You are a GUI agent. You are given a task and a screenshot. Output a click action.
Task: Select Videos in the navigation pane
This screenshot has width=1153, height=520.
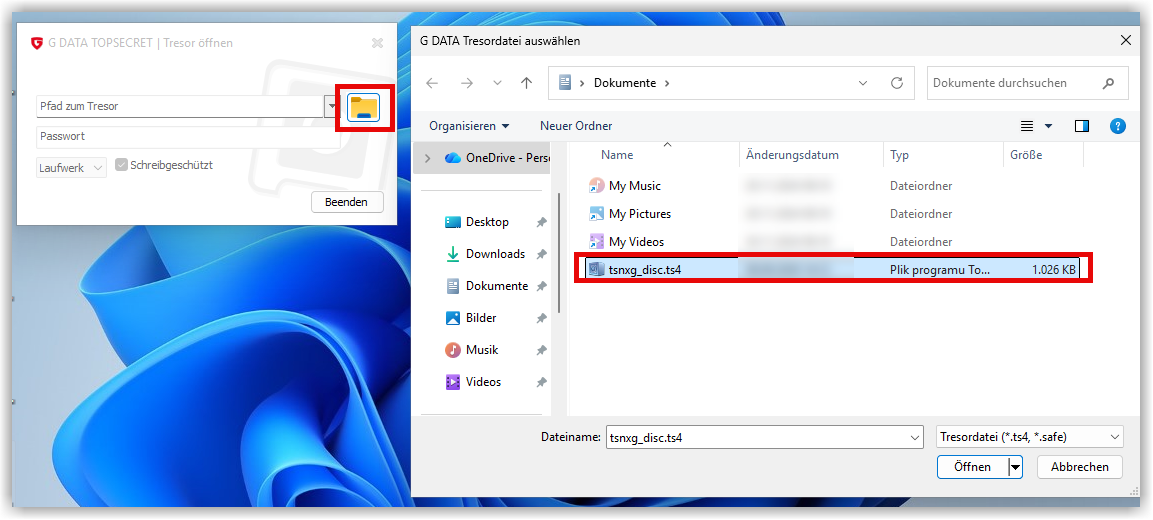(484, 382)
